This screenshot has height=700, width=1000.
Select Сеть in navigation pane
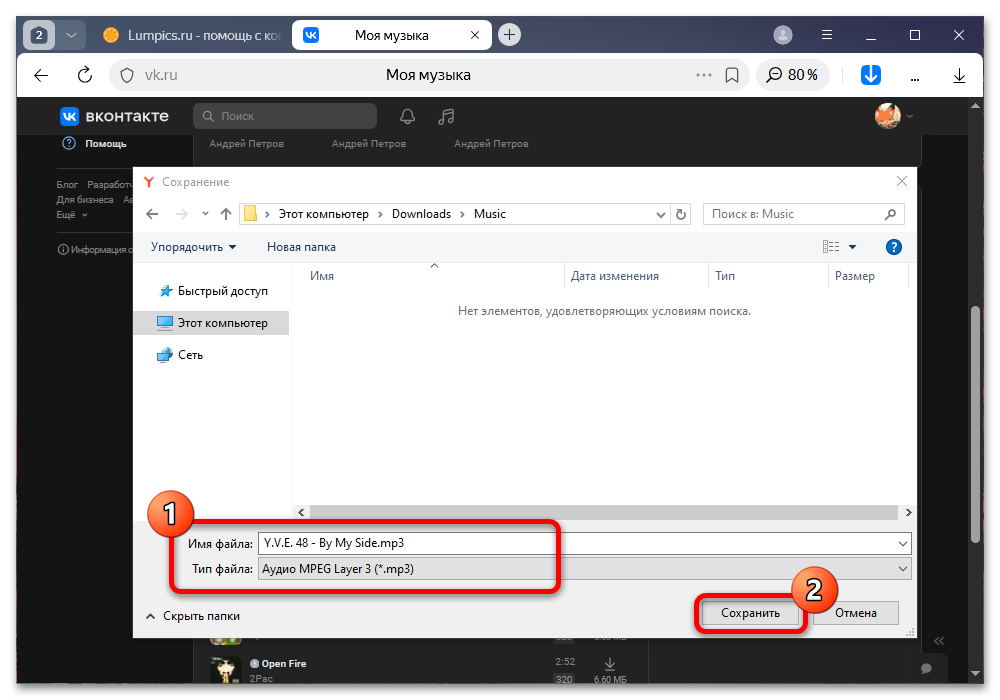[x=180, y=355]
